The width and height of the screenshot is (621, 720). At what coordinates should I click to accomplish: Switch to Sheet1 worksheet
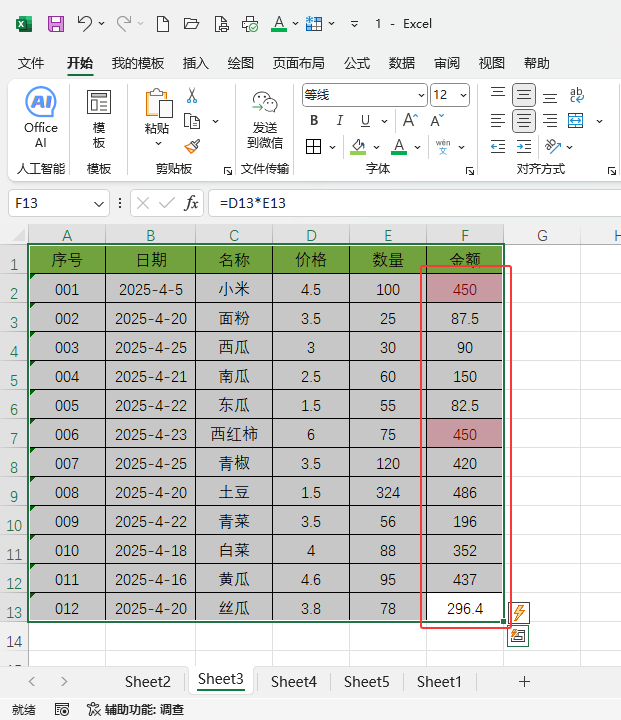pyautogui.click(x=439, y=682)
